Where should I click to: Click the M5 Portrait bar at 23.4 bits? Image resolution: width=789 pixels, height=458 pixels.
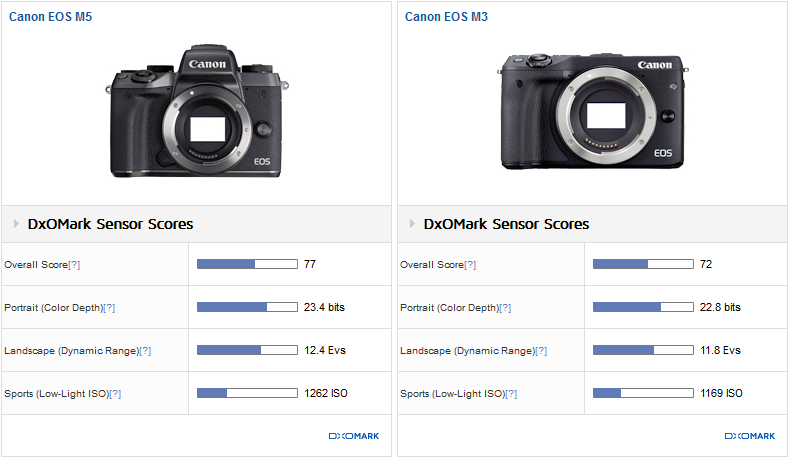(247, 307)
